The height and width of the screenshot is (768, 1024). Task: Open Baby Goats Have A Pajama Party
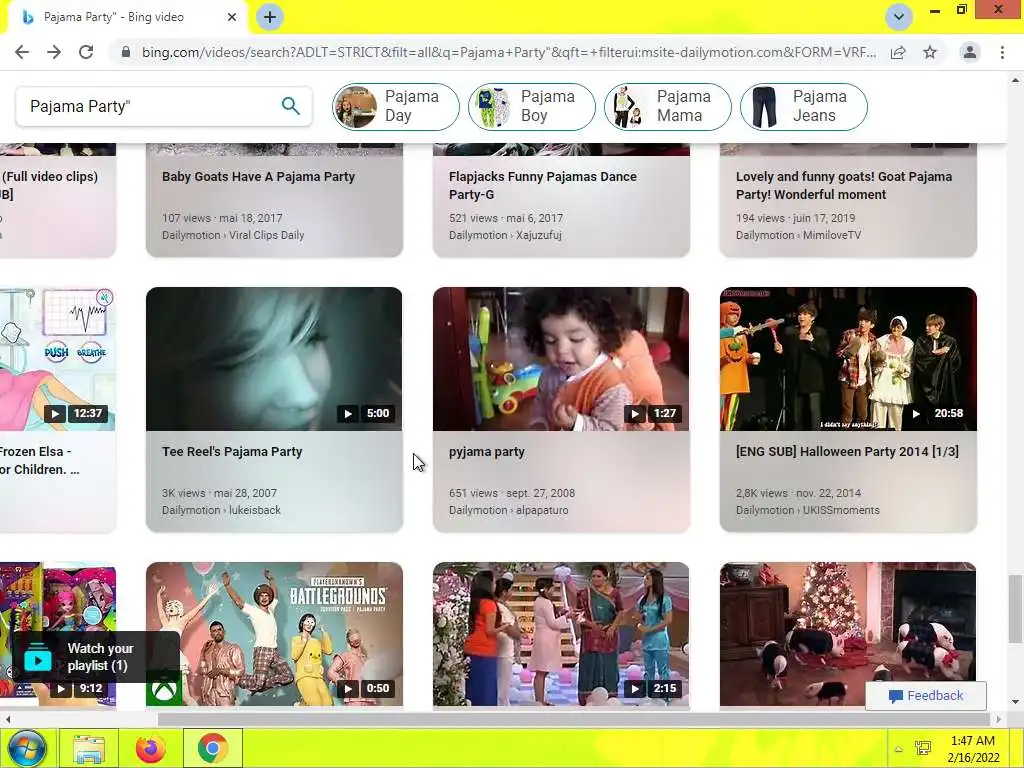tap(259, 176)
